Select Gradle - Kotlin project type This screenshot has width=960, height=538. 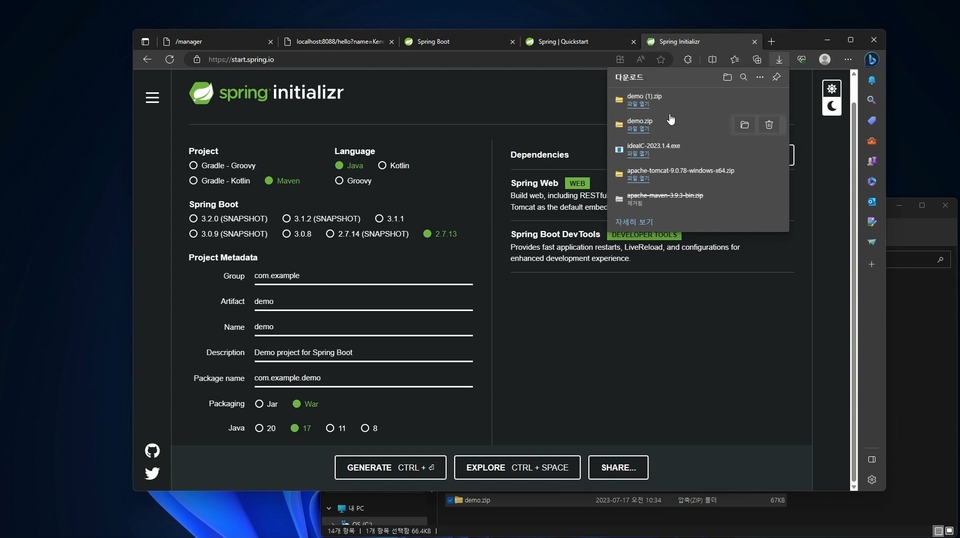219,181
